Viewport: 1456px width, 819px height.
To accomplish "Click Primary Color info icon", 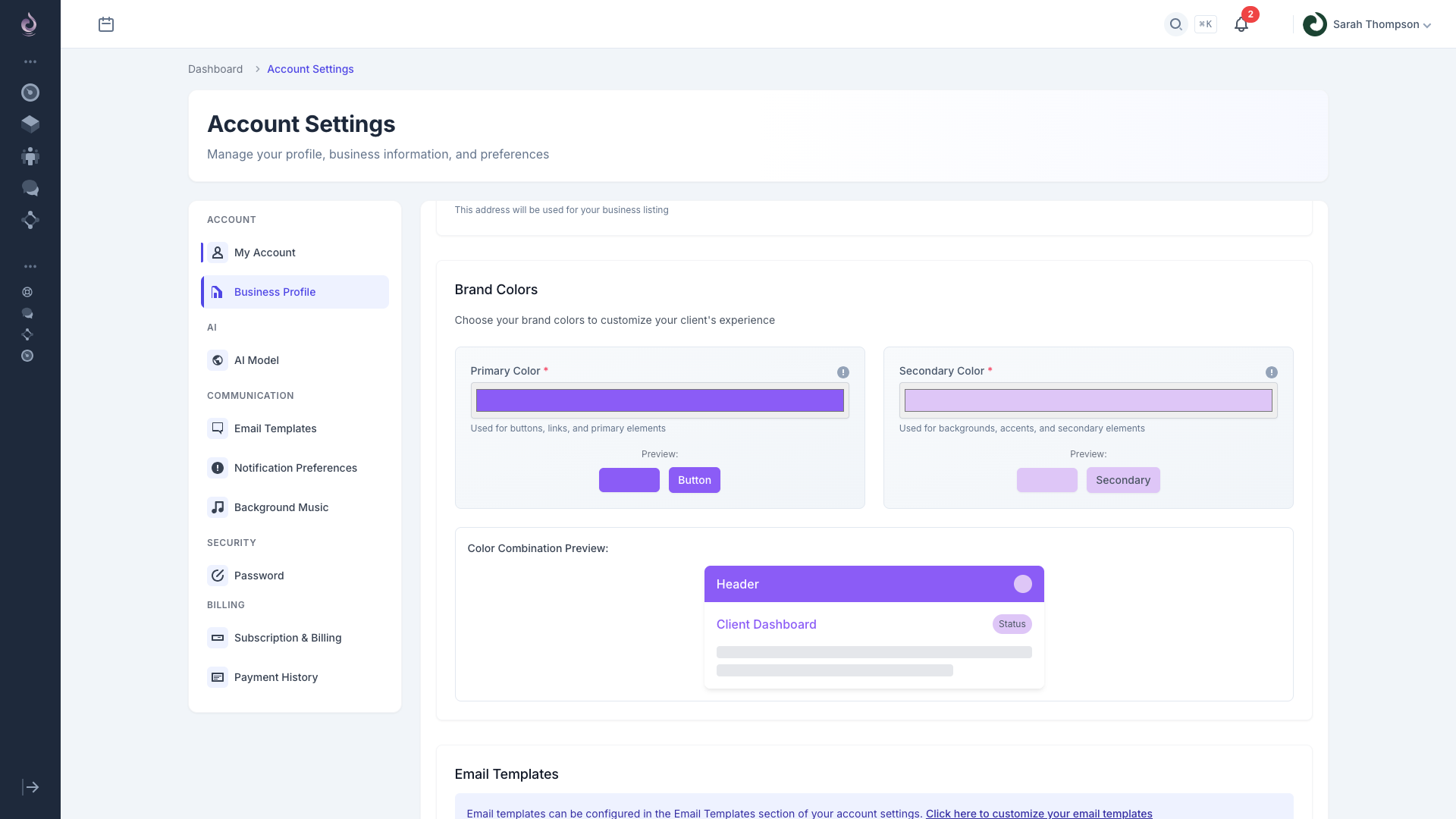I will tap(843, 372).
